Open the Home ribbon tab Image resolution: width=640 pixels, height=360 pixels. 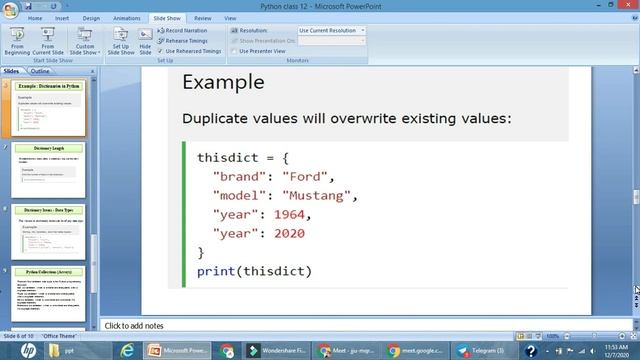(x=35, y=18)
